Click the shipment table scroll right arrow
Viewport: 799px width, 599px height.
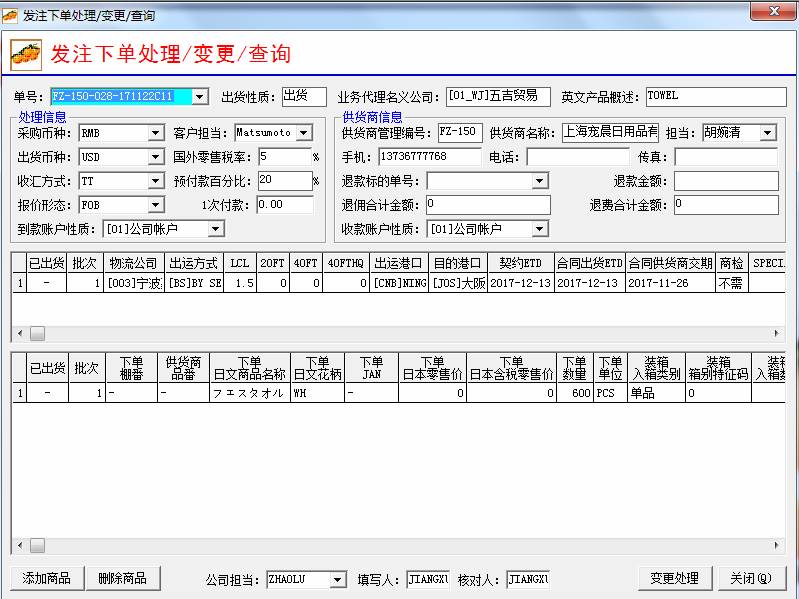(x=776, y=334)
